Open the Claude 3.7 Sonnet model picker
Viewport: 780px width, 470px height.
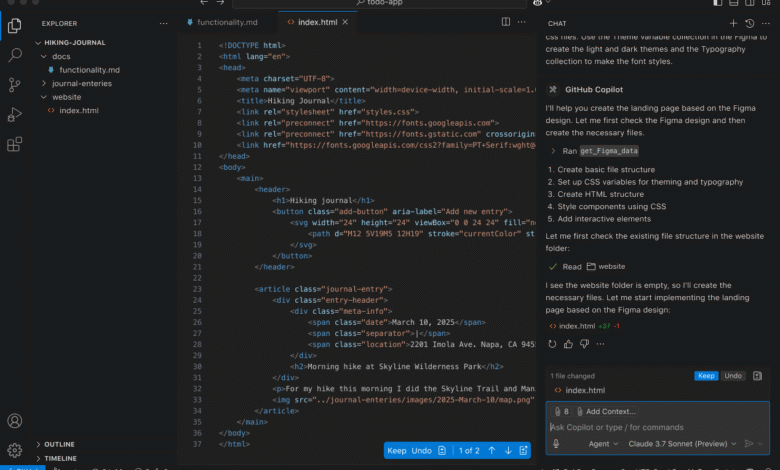[x=682, y=444]
